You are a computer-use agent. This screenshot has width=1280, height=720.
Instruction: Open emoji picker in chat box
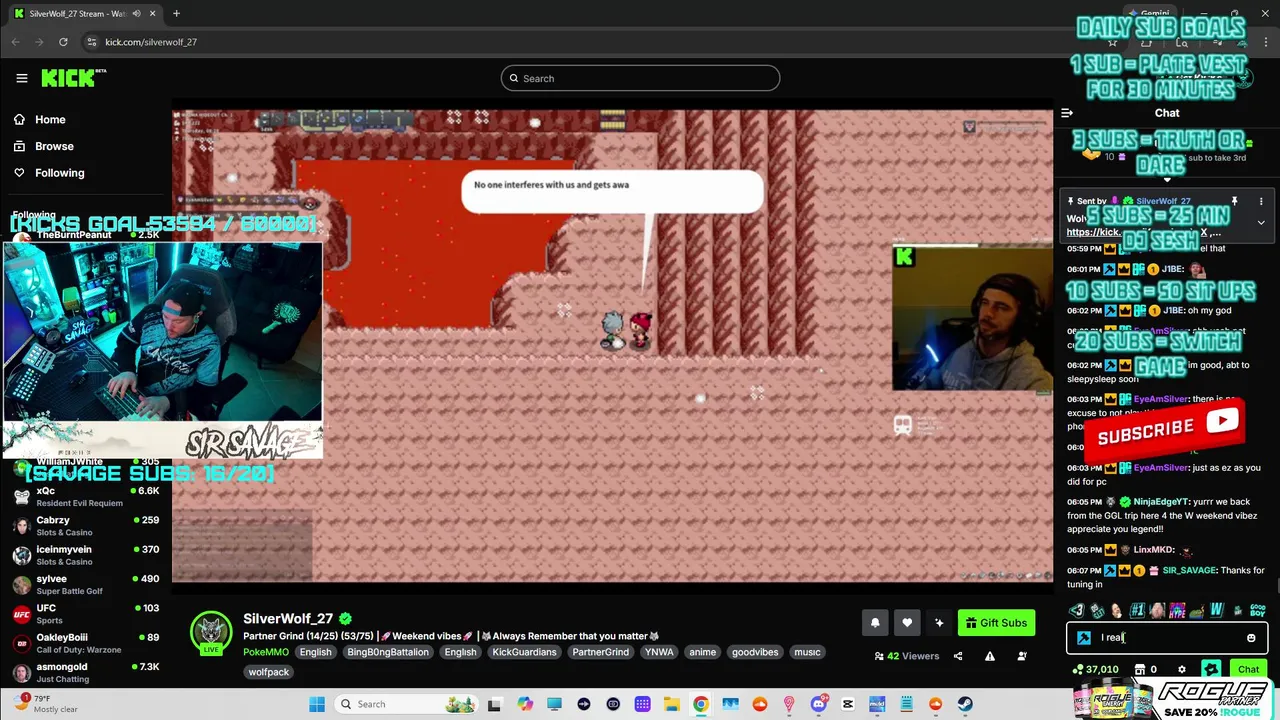[x=1251, y=638]
